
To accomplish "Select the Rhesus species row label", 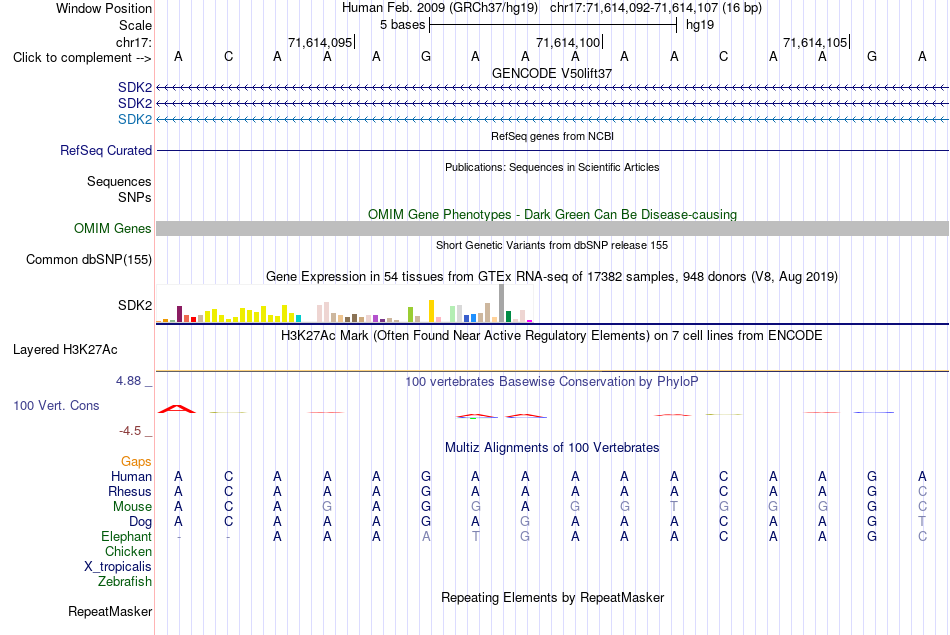I will tap(130, 491).
